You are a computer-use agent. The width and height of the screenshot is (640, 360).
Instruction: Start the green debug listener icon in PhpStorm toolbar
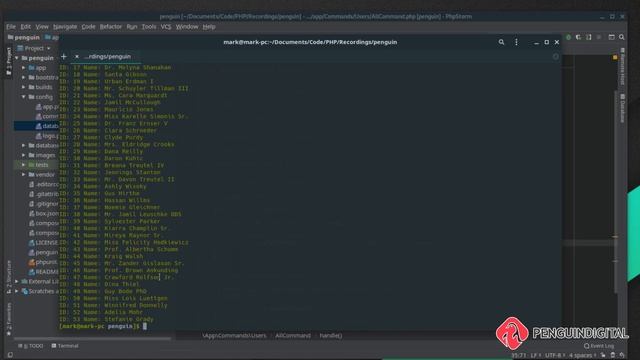click(568, 37)
